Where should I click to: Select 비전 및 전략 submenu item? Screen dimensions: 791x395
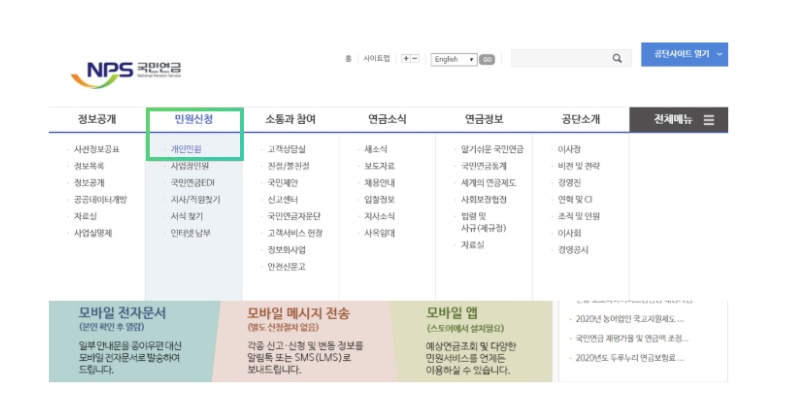pyautogui.click(x=579, y=166)
